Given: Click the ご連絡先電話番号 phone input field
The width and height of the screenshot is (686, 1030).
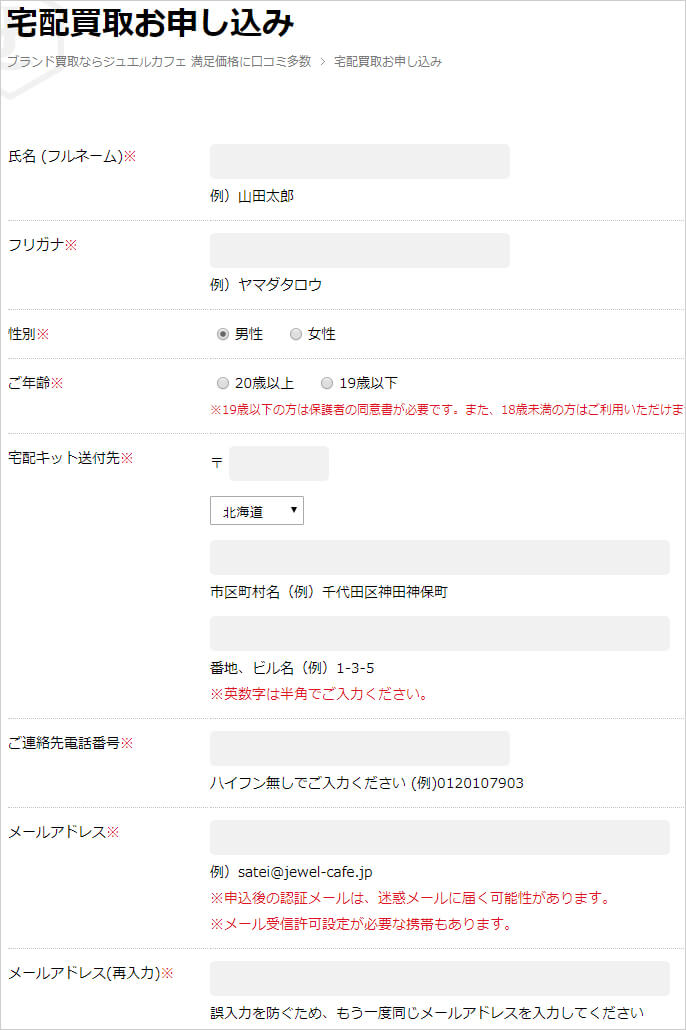Looking at the screenshot, I should click(x=359, y=748).
